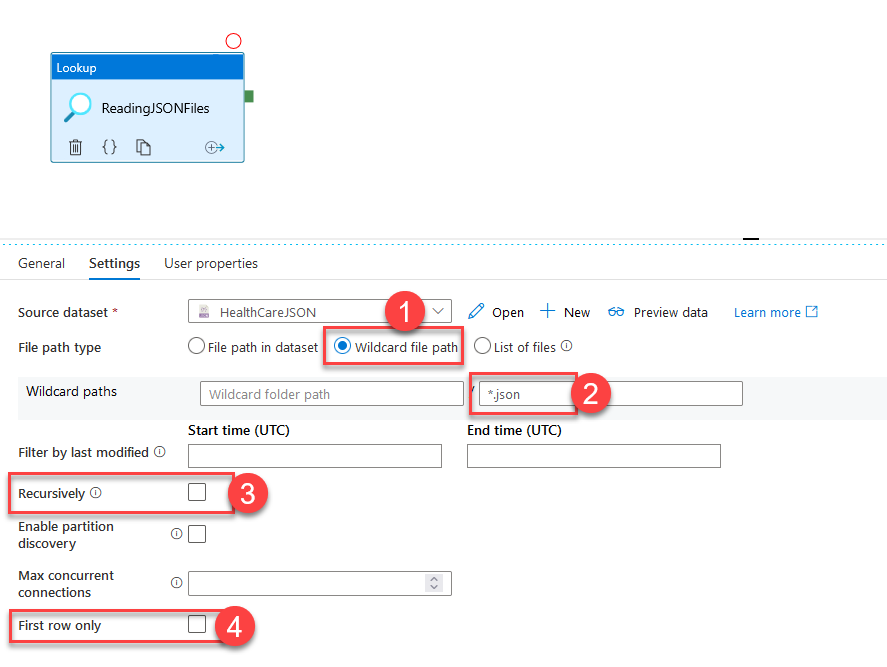Check Enable partition discovery box
887x667 pixels.
click(197, 534)
